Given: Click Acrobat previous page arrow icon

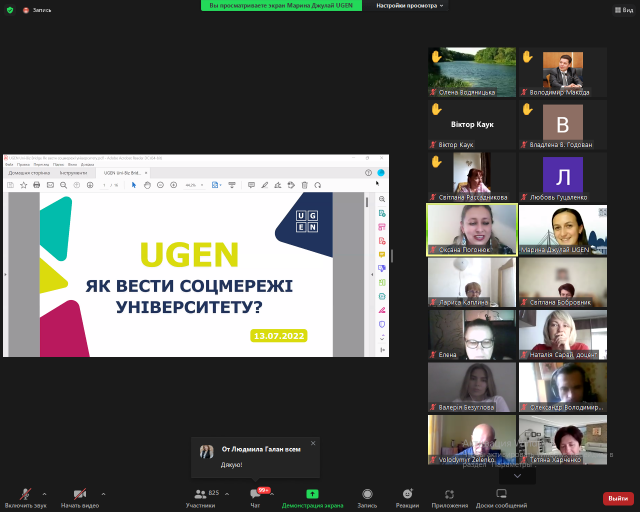Looking at the screenshot, I should [77, 185].
